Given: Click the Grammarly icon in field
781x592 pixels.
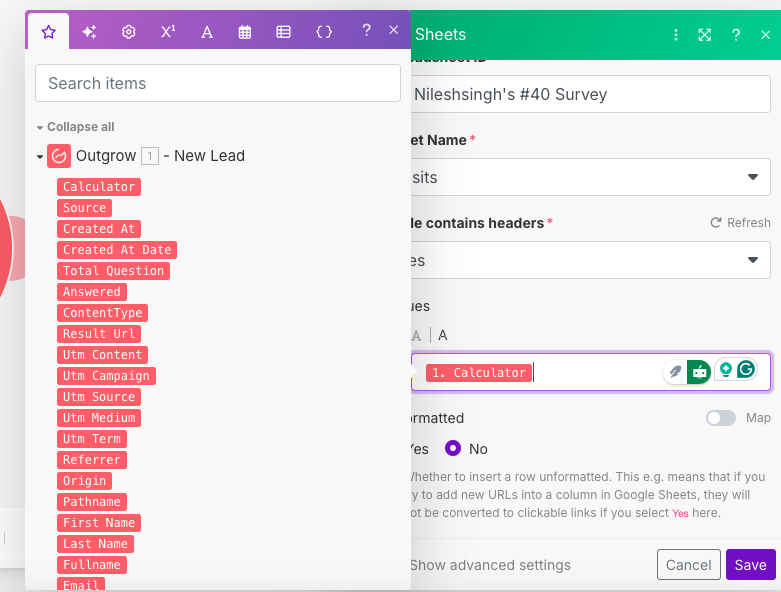Looking at the screenshot, I should pyautogui.click(x=746, y=369).
